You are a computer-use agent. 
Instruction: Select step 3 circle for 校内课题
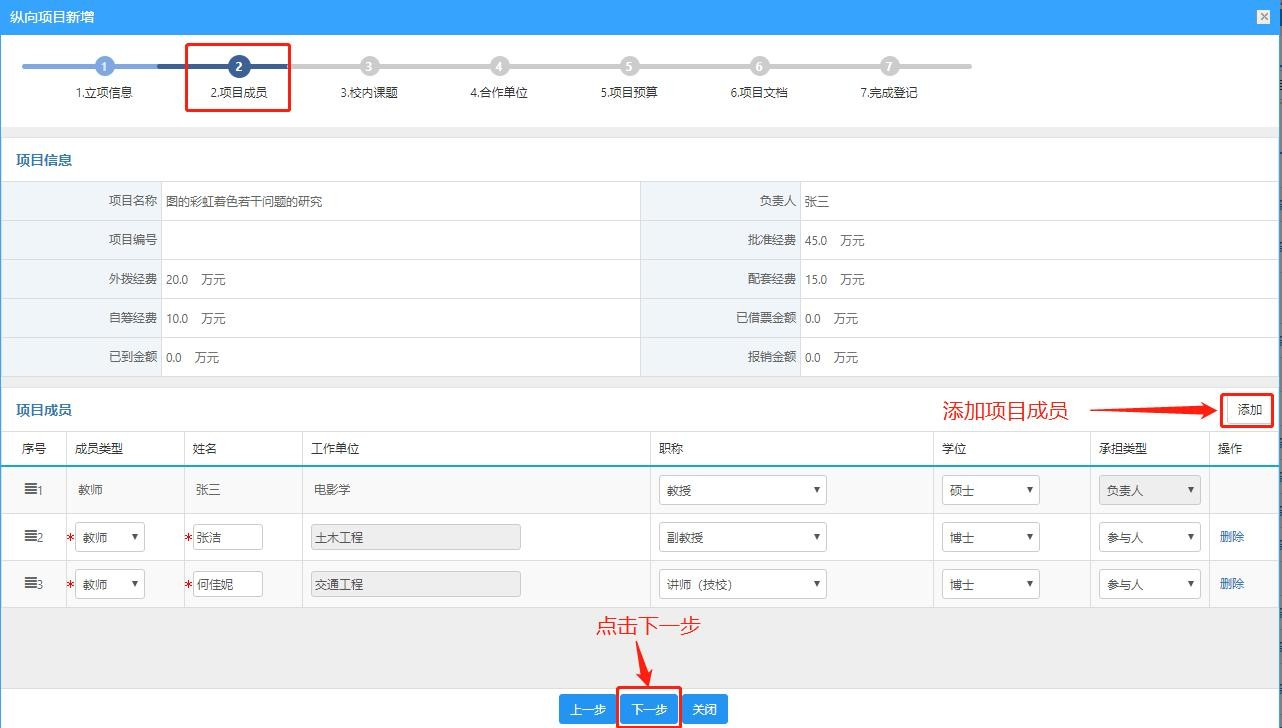369,67
